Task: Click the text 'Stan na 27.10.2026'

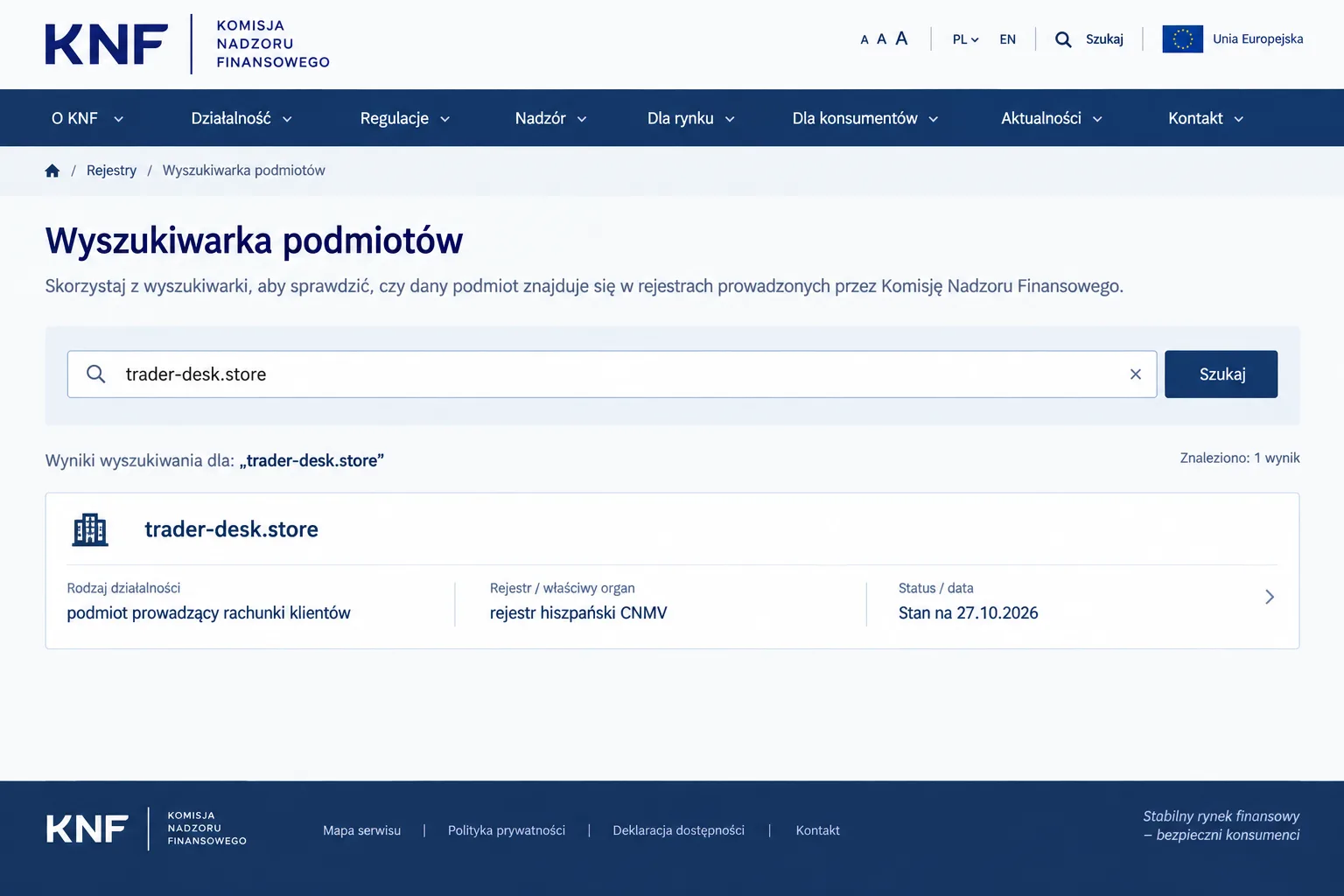Action: pos(968,612)
